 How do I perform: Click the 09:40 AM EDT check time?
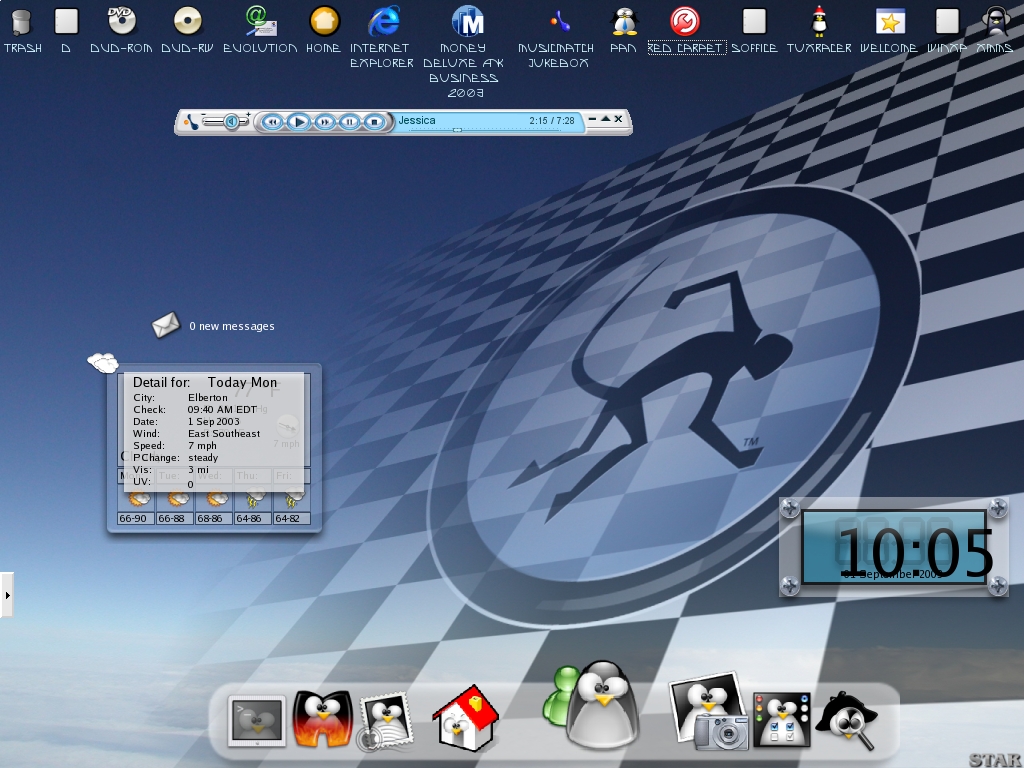click(222, 409)
